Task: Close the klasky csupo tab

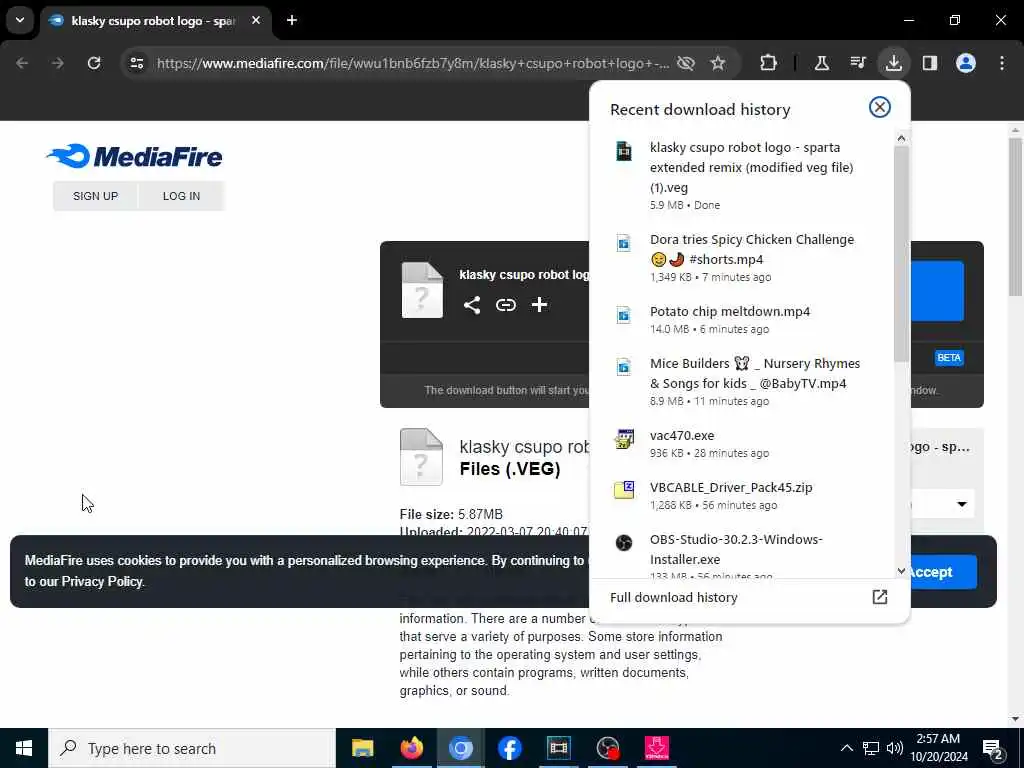Action: 256,20
